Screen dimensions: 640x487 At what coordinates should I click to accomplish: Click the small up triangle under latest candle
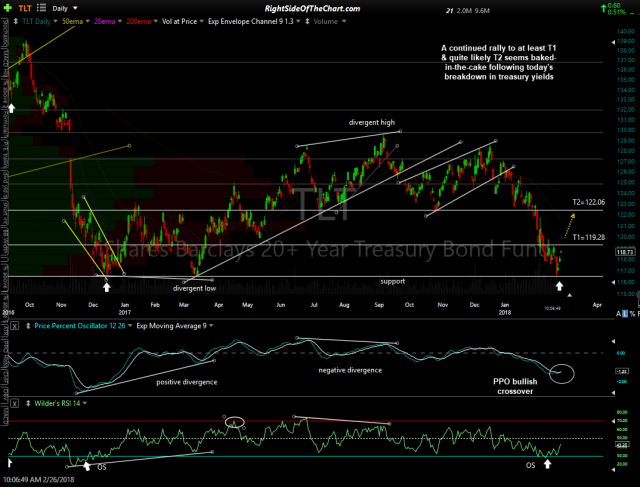click(569, 295)
